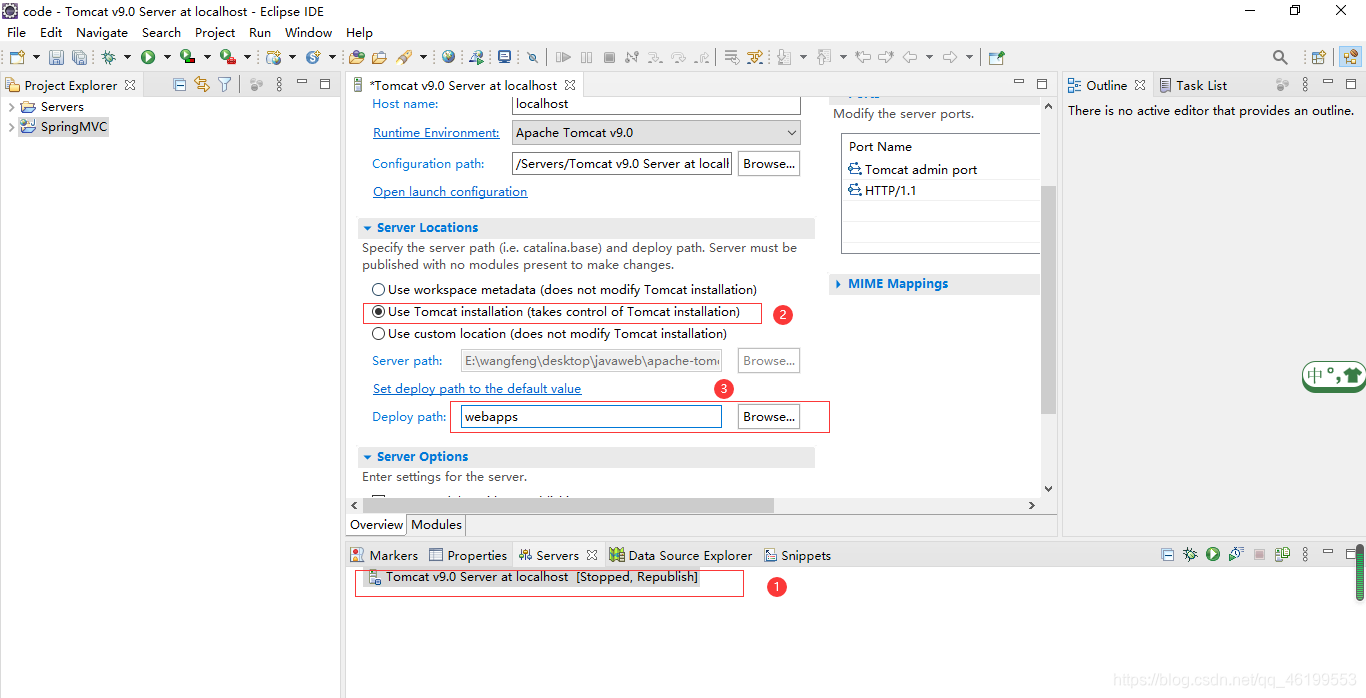Screen dimensions: 1366x698
Task: Click Collapse All in Project Explorer
Action: tap(180, 85)
